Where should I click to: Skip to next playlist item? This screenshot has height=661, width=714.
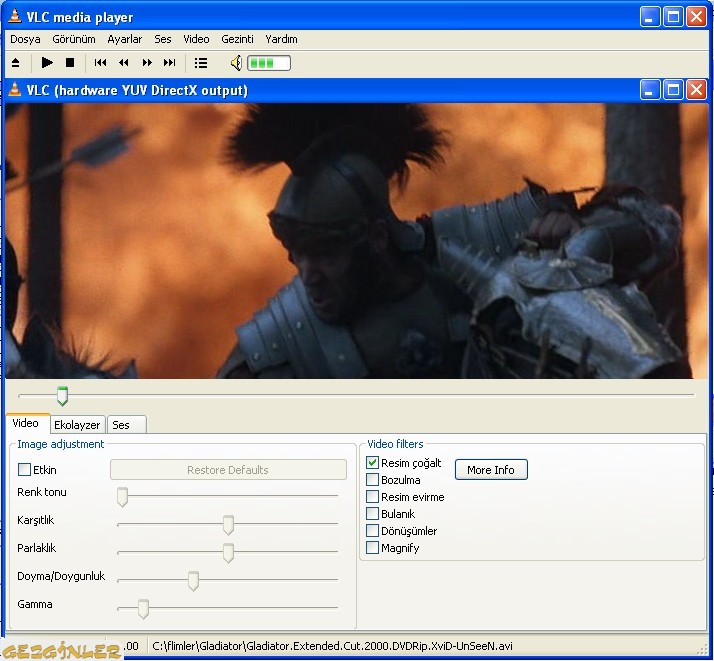(169, 62)
